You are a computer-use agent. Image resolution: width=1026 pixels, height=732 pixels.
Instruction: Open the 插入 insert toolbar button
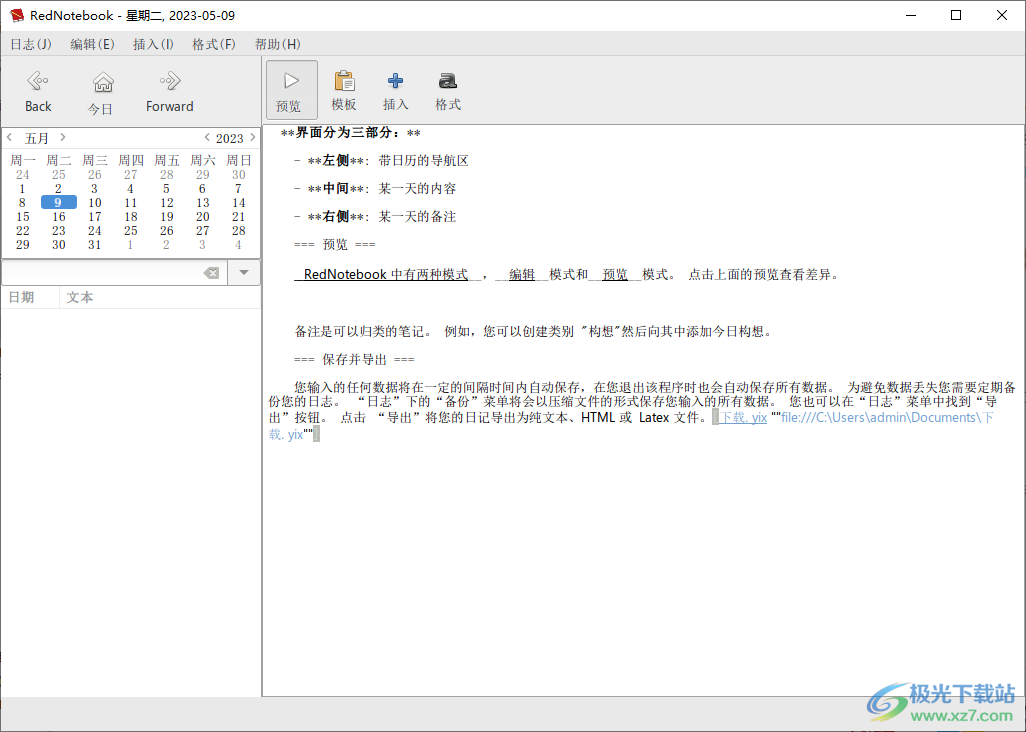pos(395,90)
